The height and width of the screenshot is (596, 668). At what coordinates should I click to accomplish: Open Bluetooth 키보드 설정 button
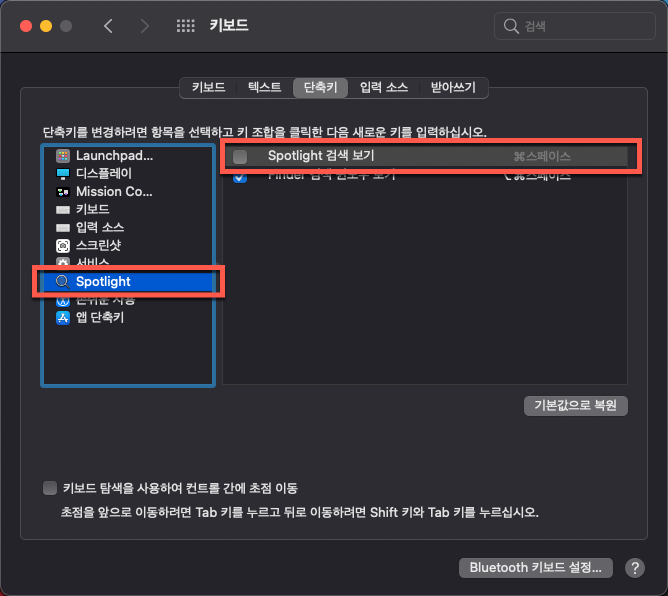(536, 567)
